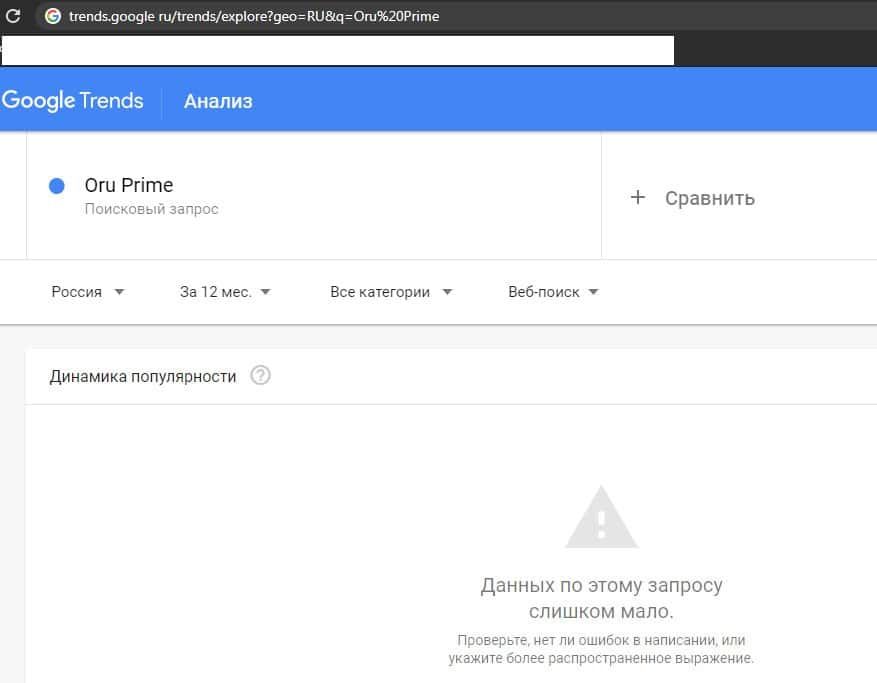
Task: Click the Поисковый запрос label
Action: click(152, 209)
